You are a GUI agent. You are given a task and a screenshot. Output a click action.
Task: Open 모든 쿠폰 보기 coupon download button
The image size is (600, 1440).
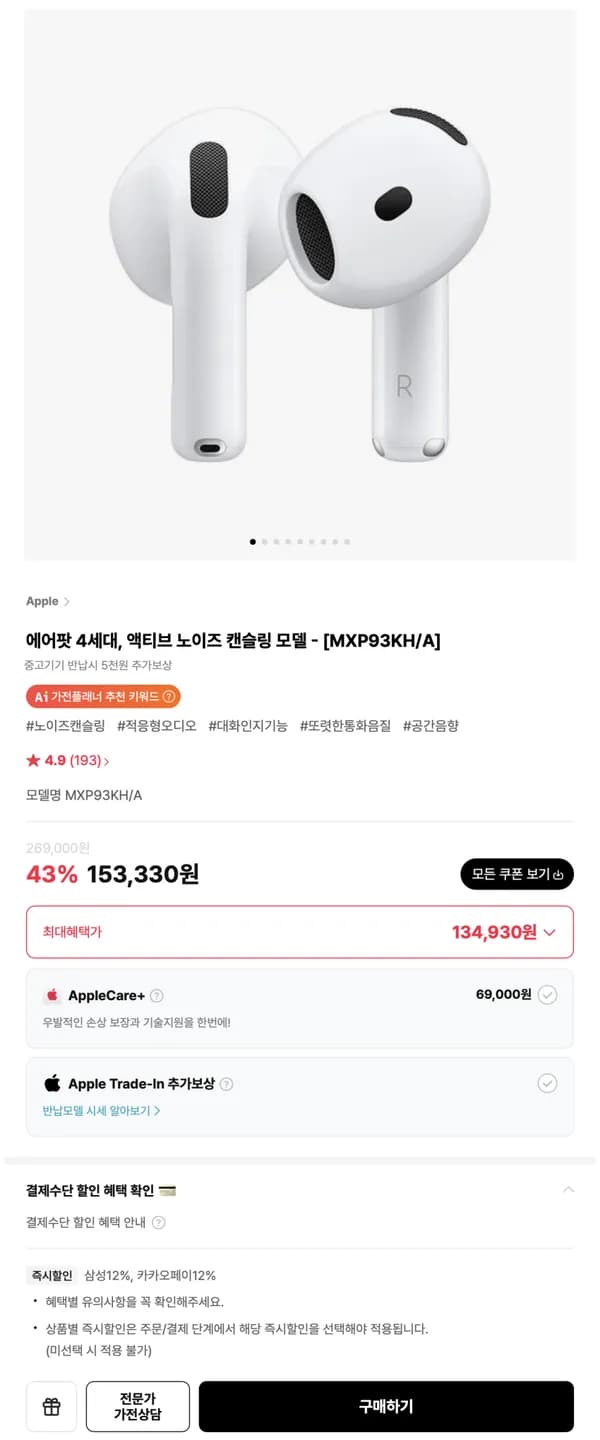click(517, 874)
